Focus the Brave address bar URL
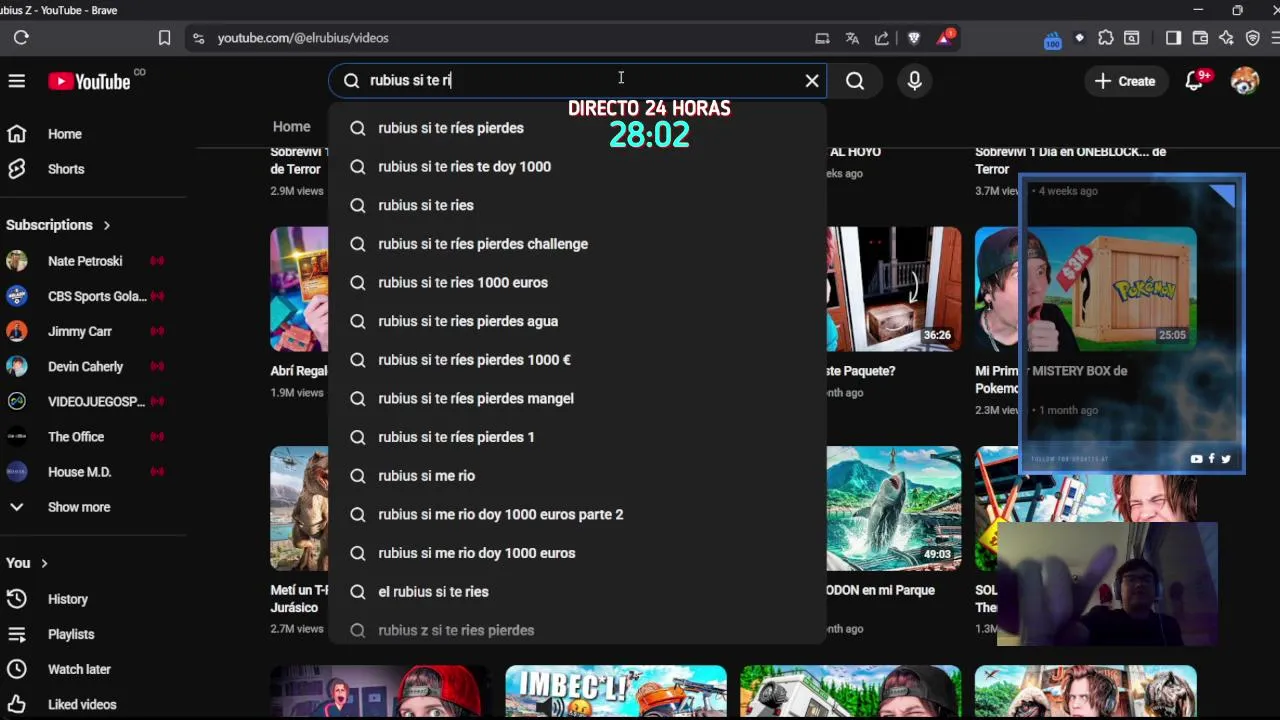The image size is (1280, 720). coord(303,38)
